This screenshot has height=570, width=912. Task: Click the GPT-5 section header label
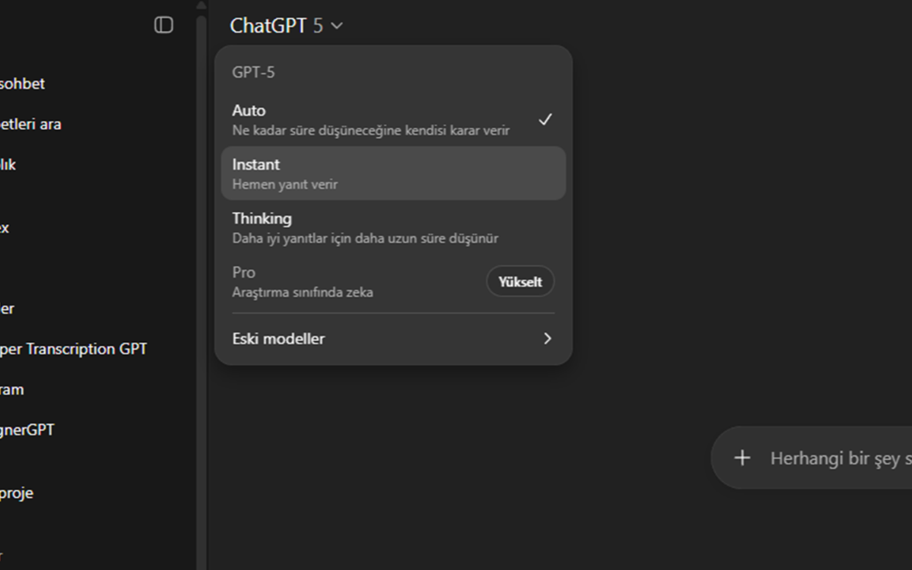(x=254, y=72)
